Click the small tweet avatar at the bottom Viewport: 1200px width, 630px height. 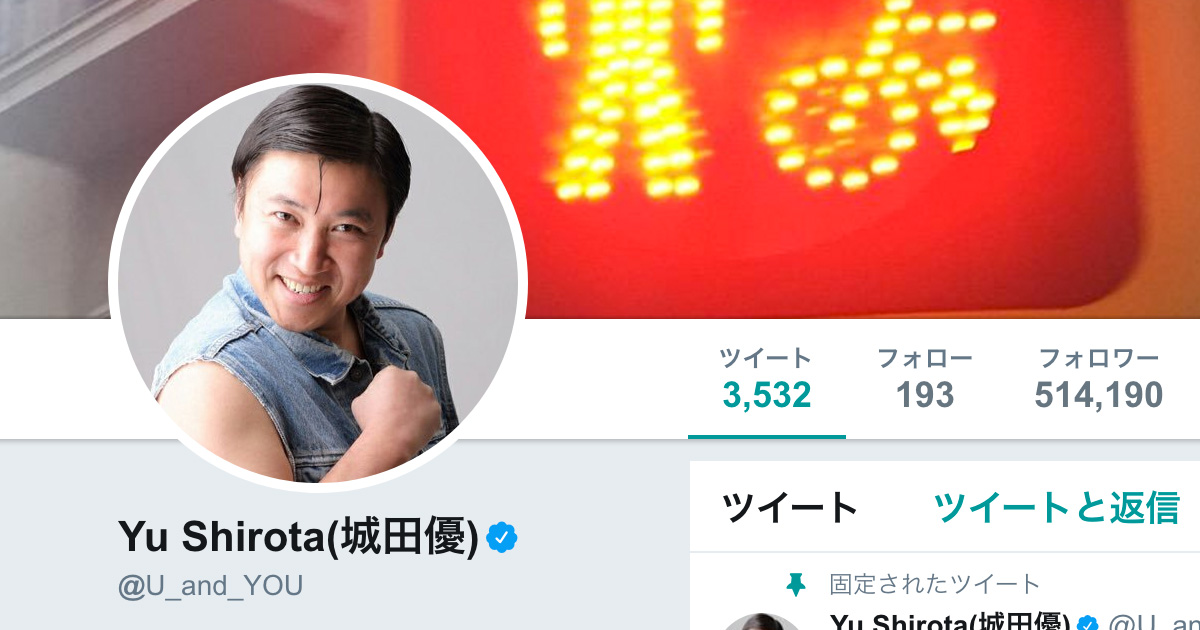761,622
